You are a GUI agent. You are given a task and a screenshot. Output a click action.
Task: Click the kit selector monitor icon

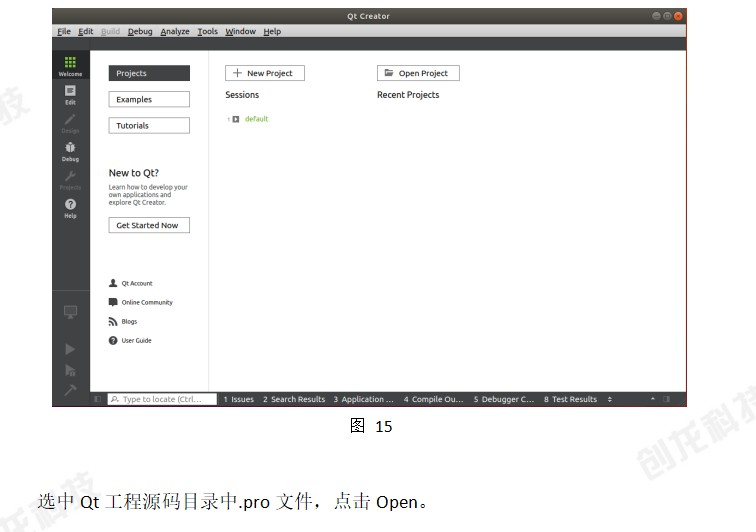pos(70,312)
